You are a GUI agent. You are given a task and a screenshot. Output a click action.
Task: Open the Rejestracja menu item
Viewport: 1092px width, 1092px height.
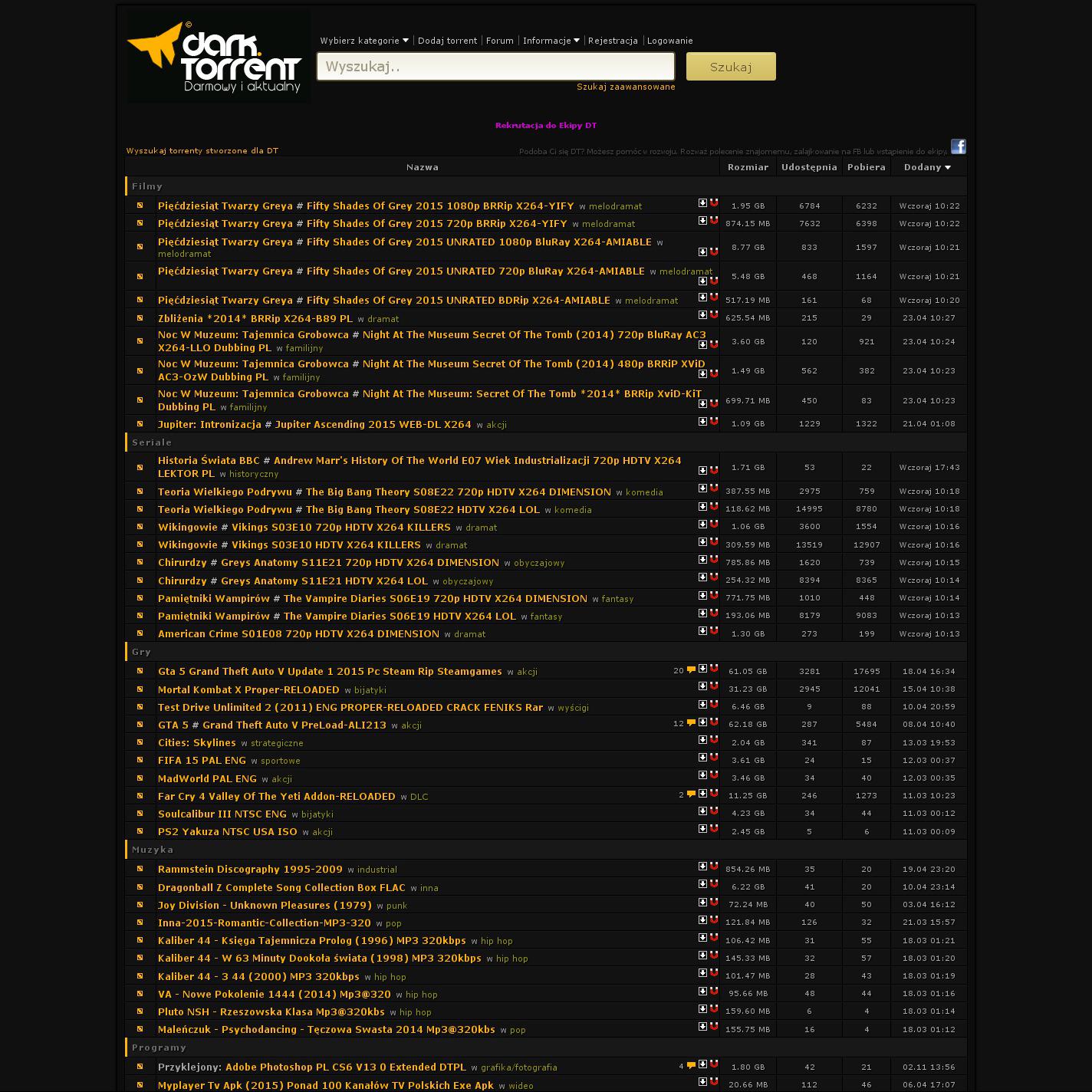[613, 41]
